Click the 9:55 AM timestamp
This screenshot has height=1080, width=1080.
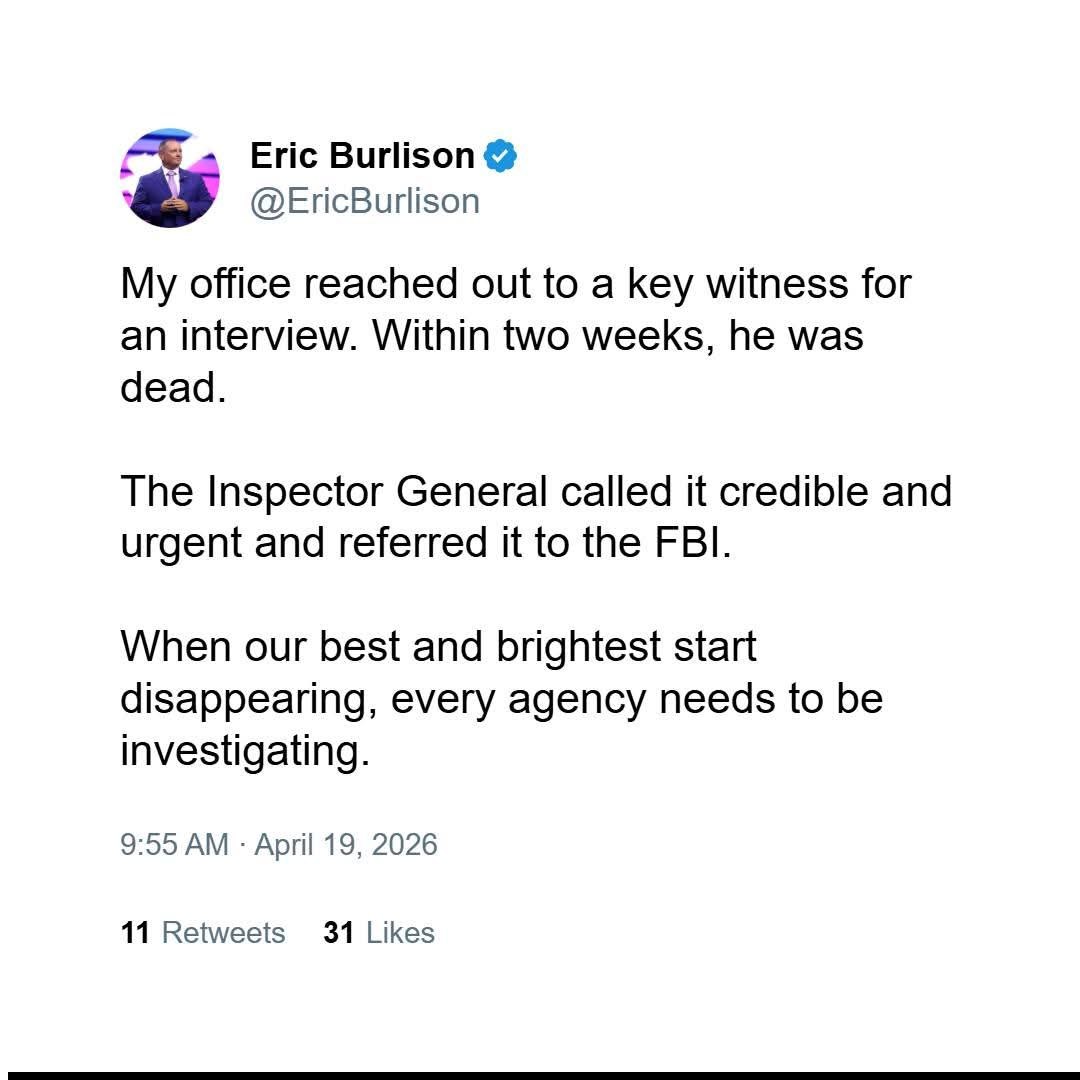coord(174,844)
